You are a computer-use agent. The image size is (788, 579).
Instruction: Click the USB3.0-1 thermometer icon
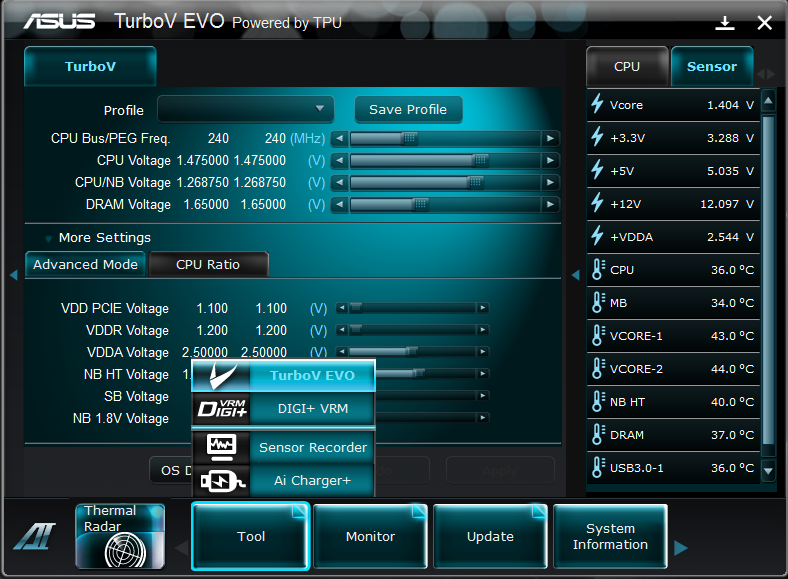click(x=598, y=467)
